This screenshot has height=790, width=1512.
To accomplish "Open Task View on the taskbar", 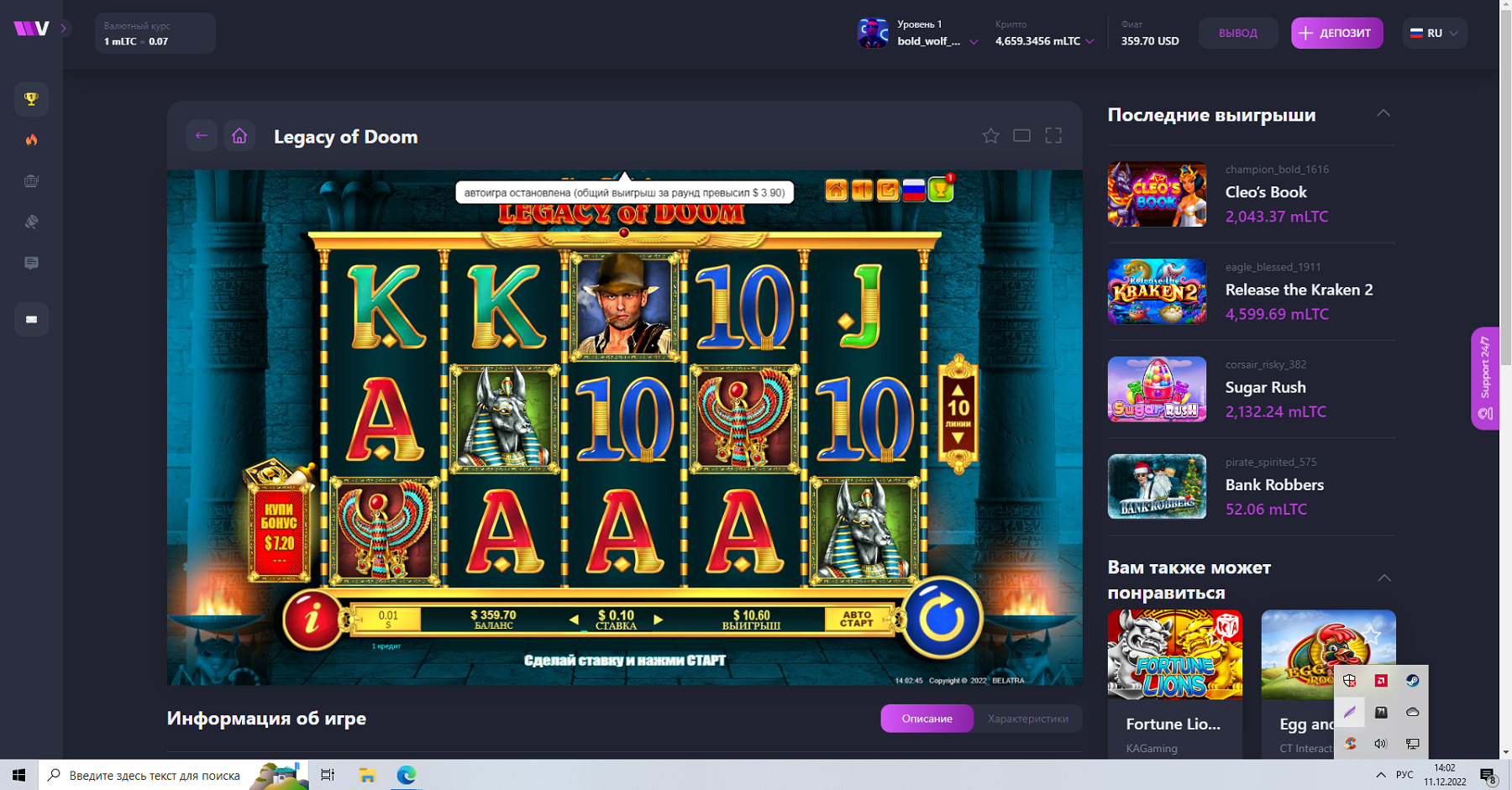I will (328, 775).
